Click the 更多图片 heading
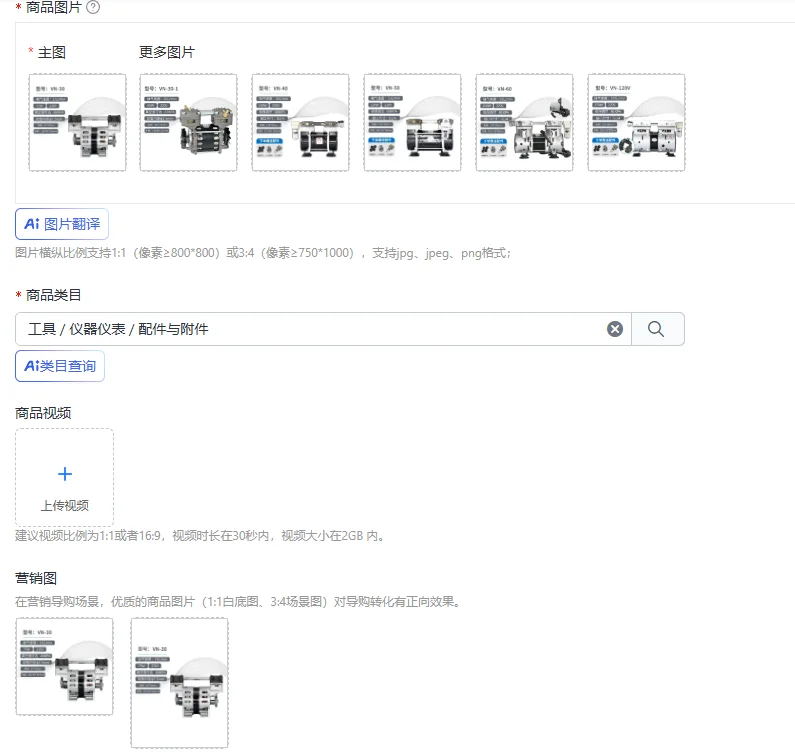This screenshot has width=795, height=753. click(167, 52)
